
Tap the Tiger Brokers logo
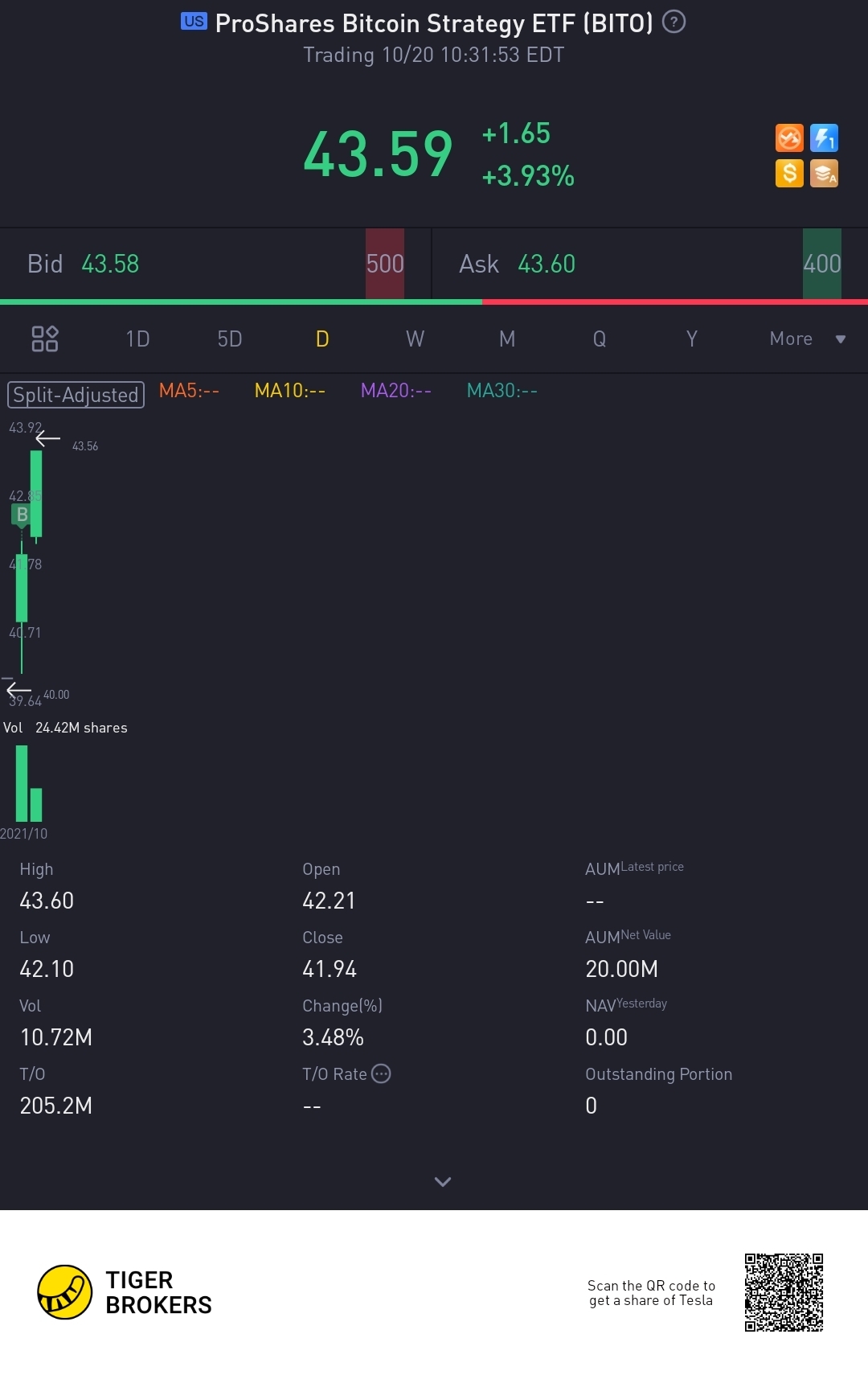pos(125,1292)
